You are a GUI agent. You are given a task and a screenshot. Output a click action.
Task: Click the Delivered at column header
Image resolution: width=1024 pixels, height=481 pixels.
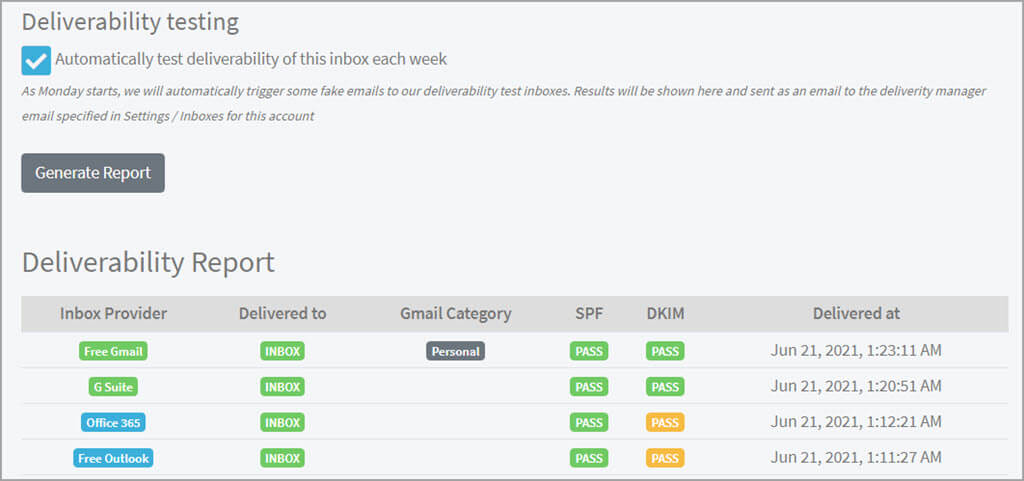pos(856,313)
